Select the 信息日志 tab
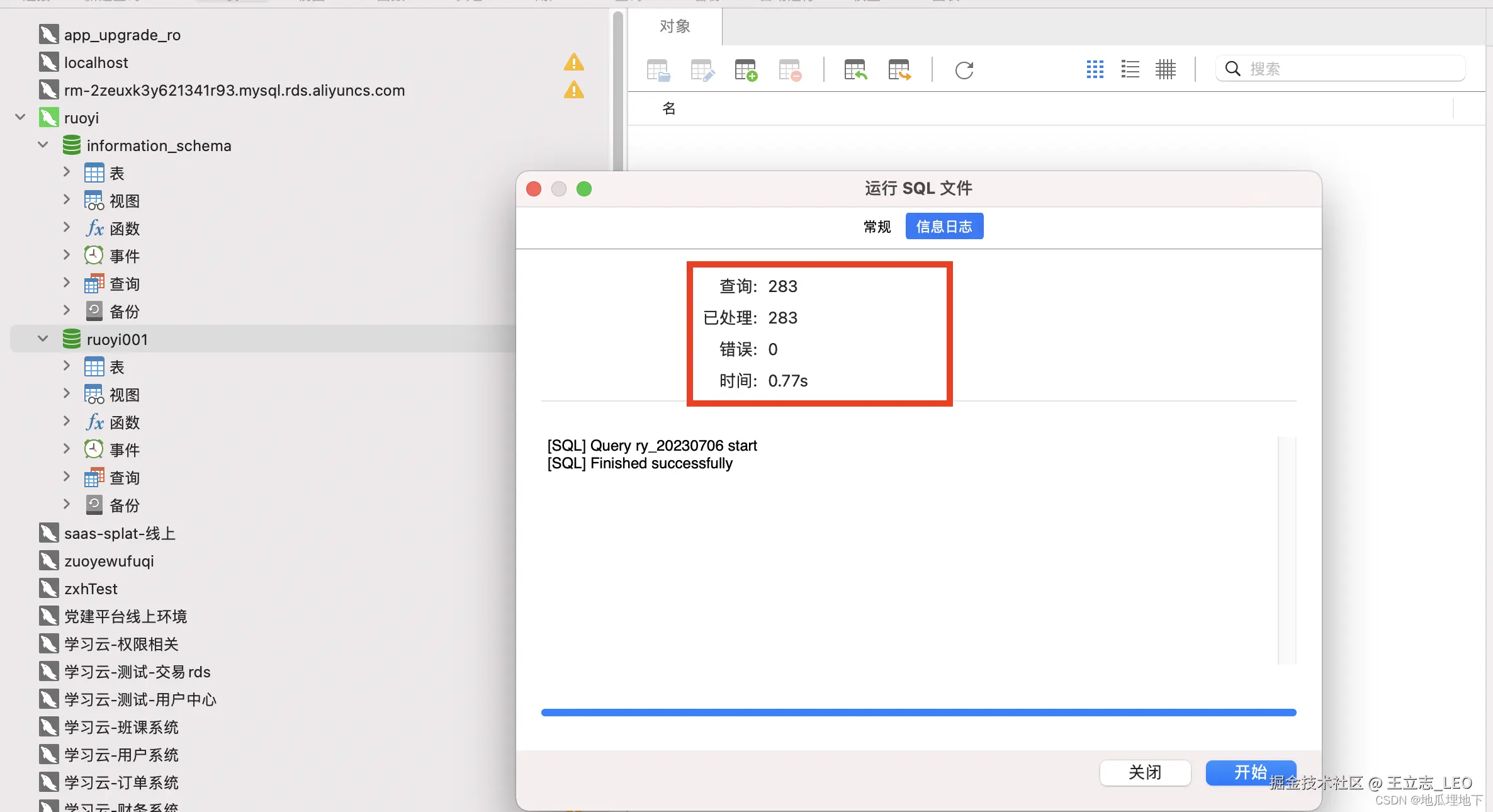1493x812 pixels. tap(944, 227)
